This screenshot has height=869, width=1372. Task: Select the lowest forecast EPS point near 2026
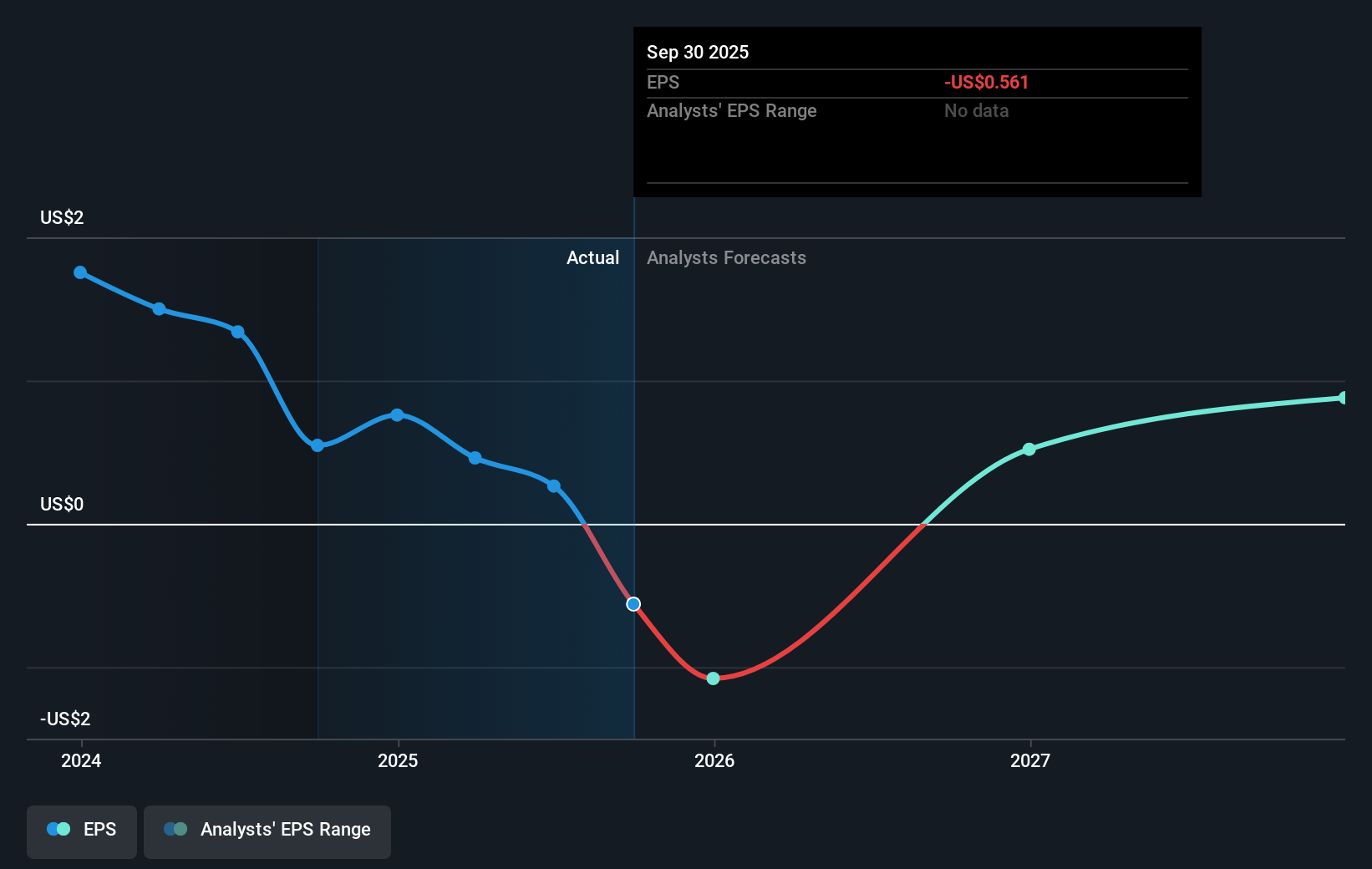[713, 678]
